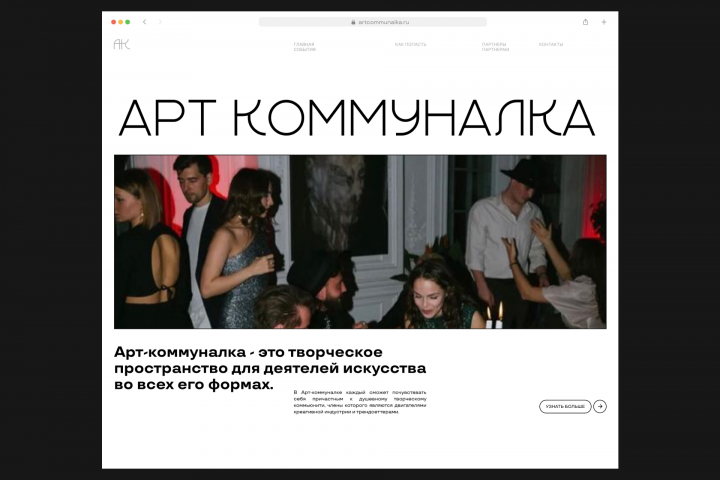The height and width of the screenshot is (480, 720).
Task: Maximize the window with green button
Action: (128, 22)
